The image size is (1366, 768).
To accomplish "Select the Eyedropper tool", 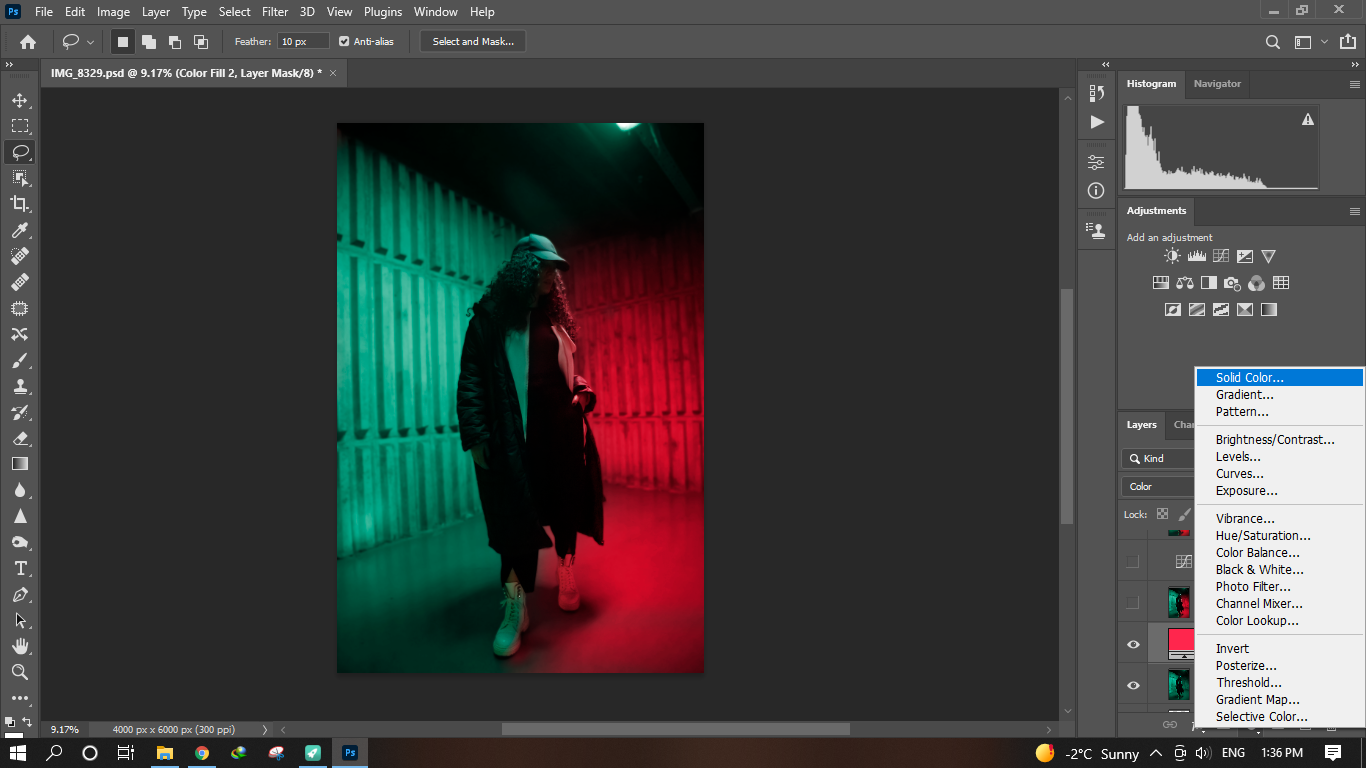I will [20, 230].
